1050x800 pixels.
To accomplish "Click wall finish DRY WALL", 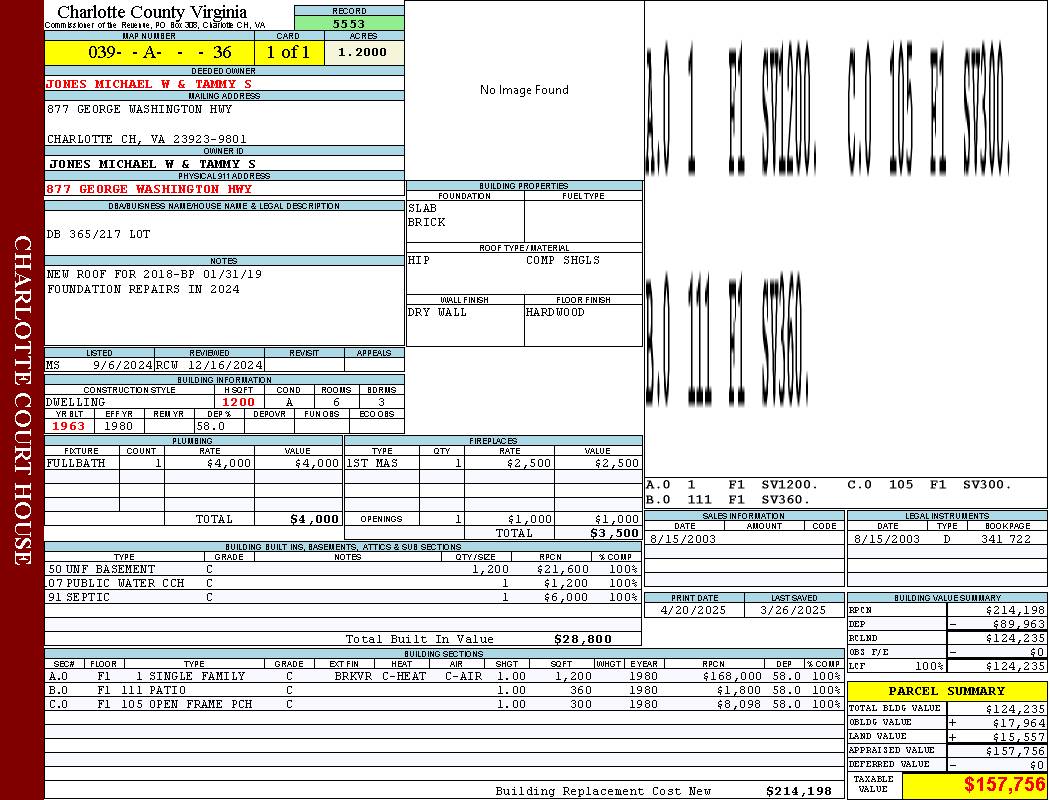I will point(437,313).
